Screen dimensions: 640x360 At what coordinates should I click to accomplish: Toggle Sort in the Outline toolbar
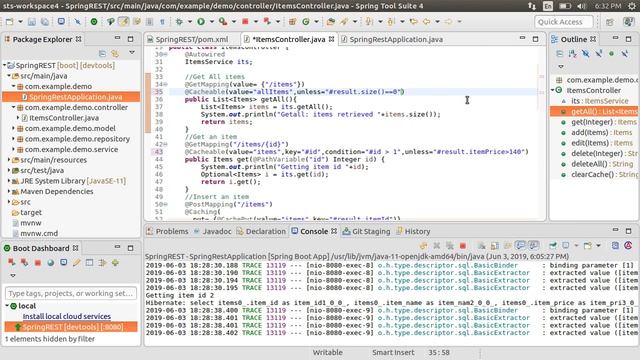click(573, 53)
